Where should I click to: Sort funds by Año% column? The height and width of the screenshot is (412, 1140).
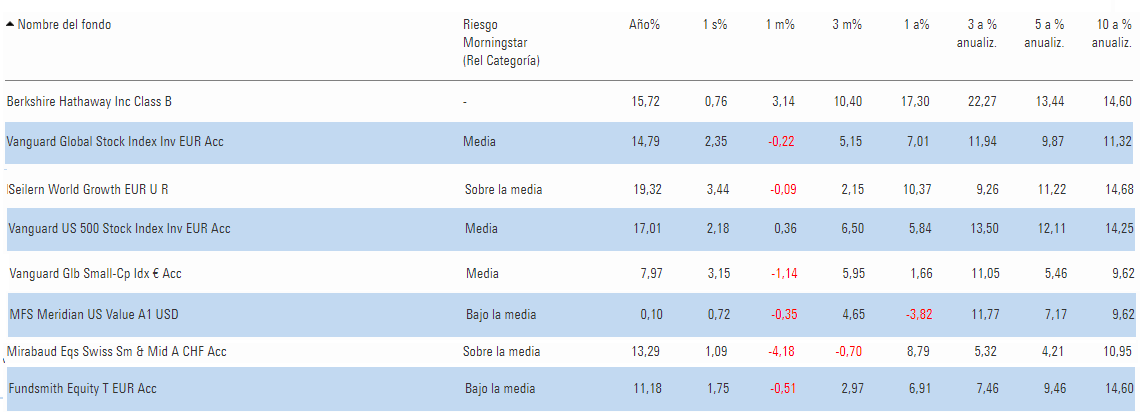(644, 24)
